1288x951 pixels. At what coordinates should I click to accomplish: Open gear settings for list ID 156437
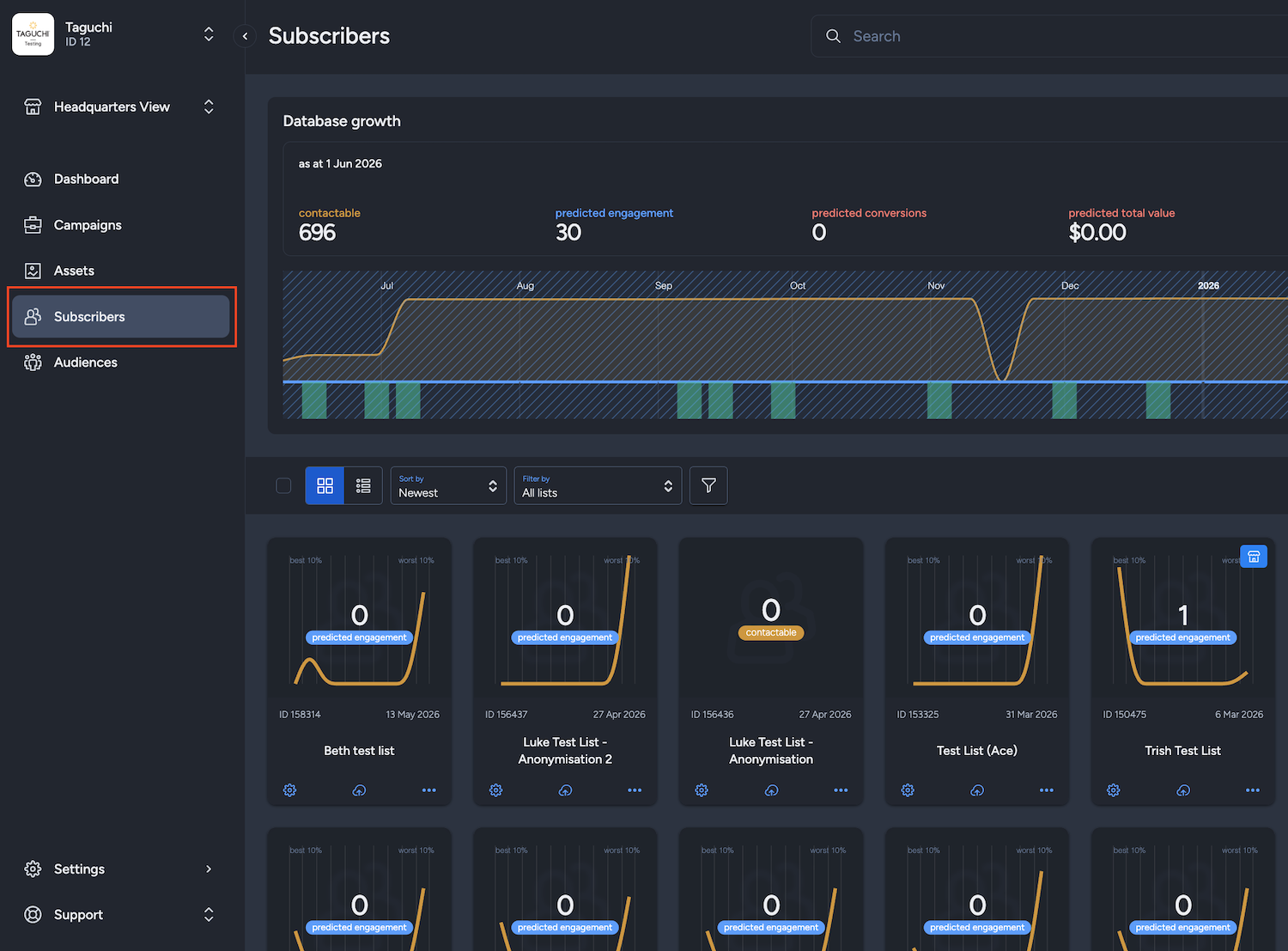496,790
